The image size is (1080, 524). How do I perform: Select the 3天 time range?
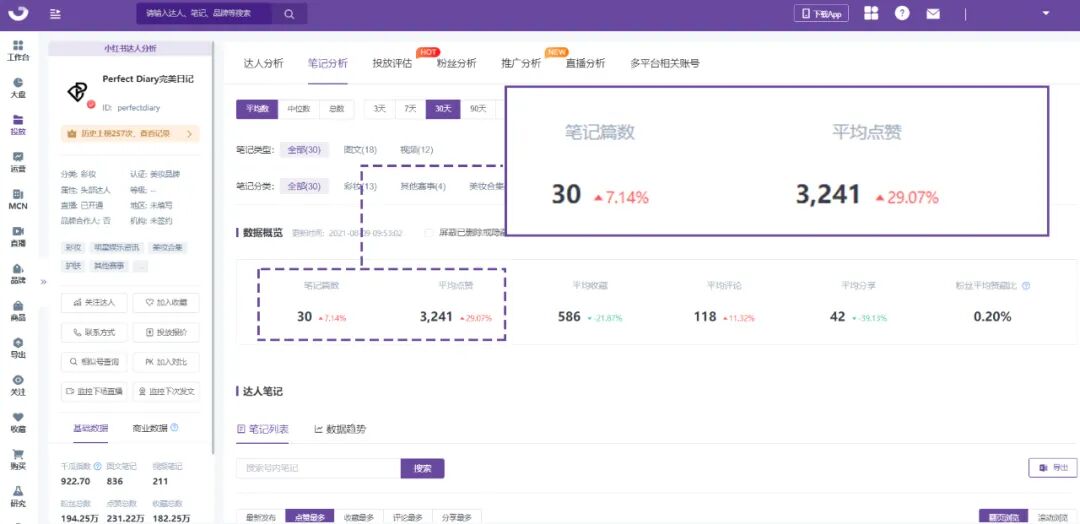380,109
